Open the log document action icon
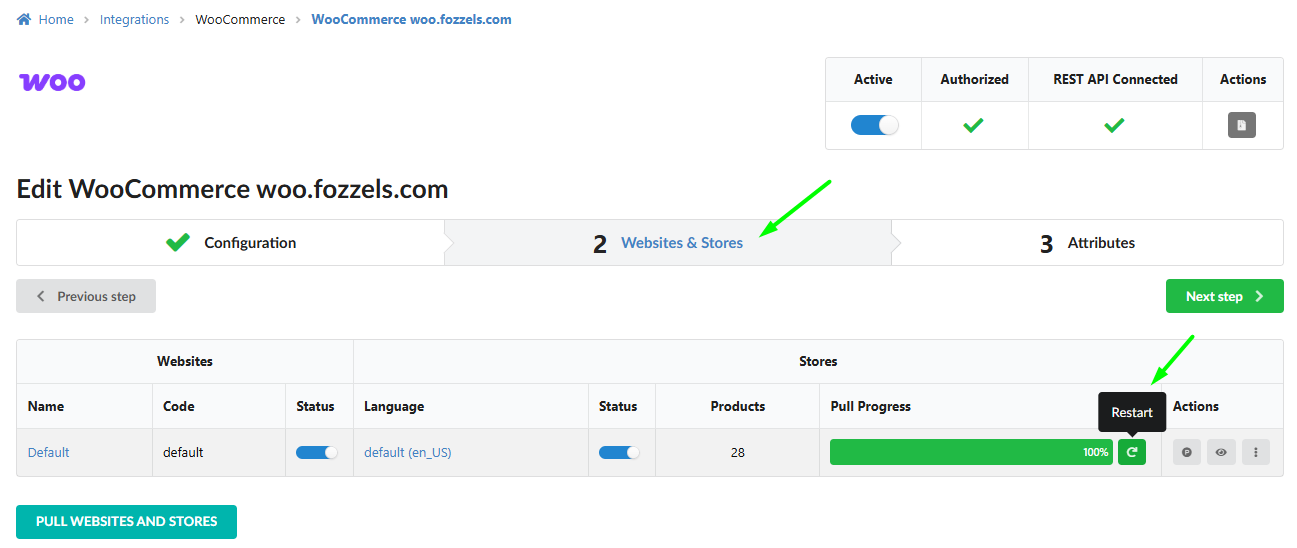Image resolution: width=1297 pixels, height=548 pixels. pyautogui.click(x=1242, y=125)
